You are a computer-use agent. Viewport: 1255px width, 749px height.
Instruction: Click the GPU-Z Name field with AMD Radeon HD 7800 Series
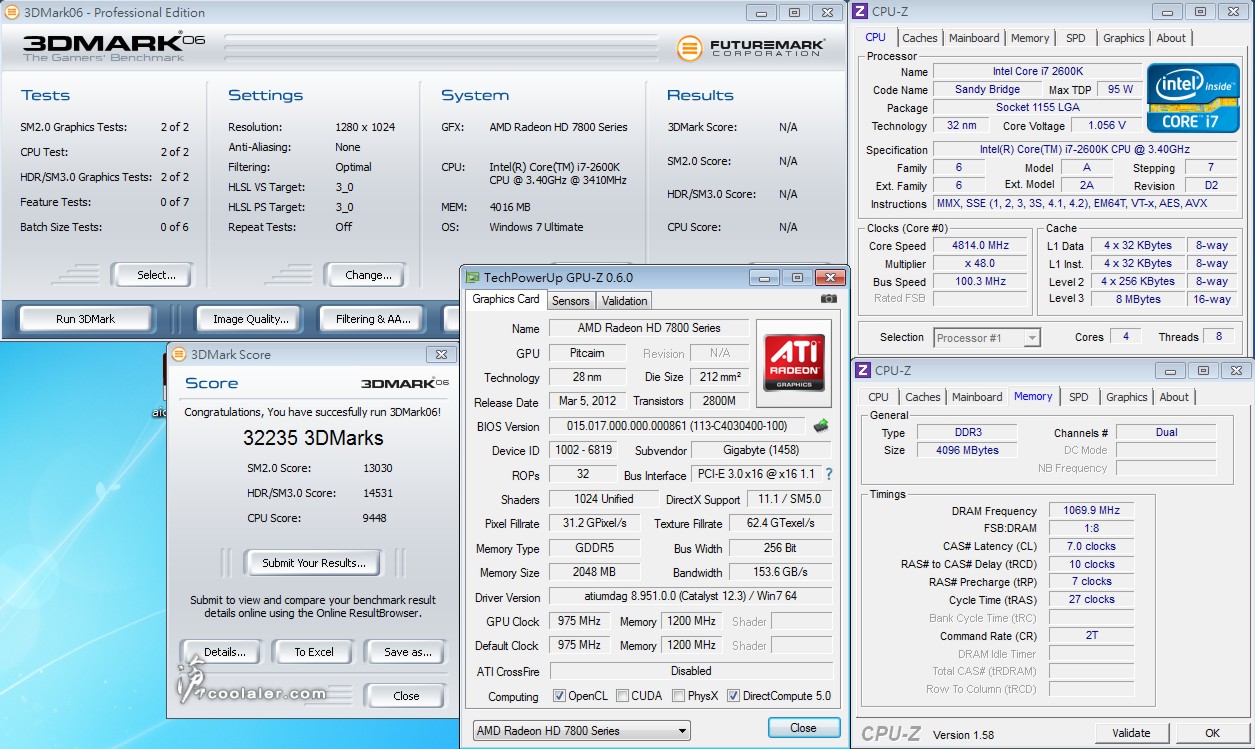click(649, 328)
